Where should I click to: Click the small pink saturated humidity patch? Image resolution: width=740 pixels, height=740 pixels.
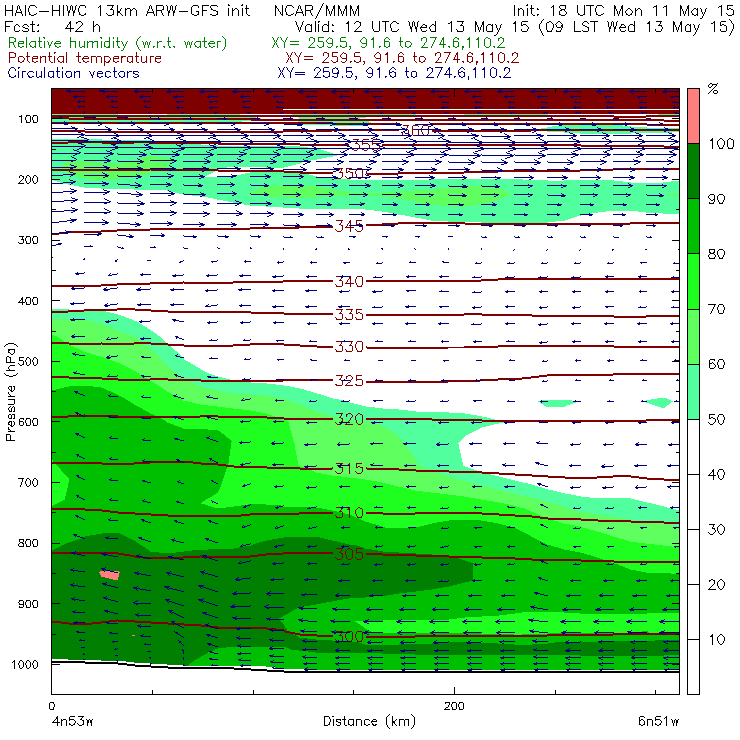tap(110, 574)
